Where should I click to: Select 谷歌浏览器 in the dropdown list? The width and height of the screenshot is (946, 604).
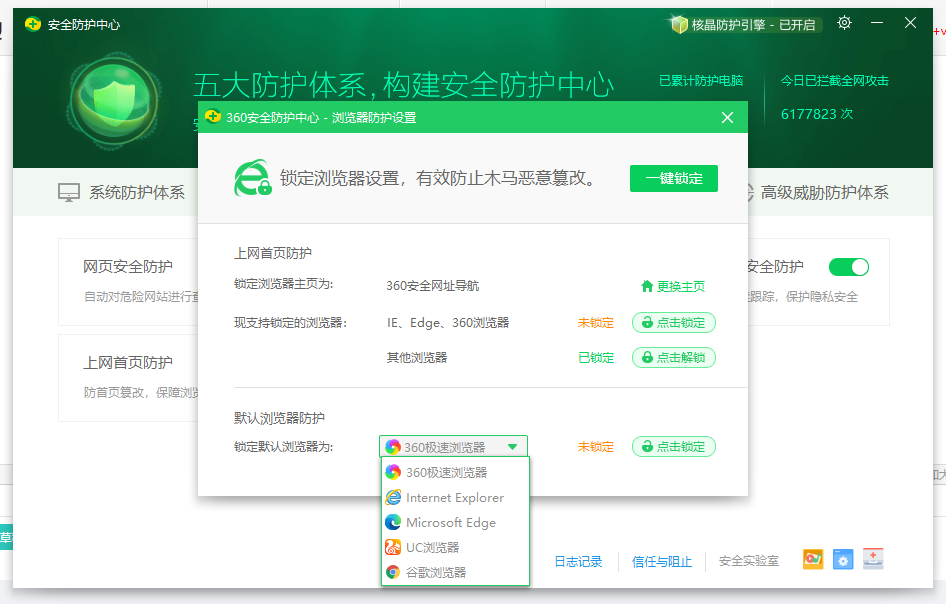pyautogui.click(x=436, y=572)
